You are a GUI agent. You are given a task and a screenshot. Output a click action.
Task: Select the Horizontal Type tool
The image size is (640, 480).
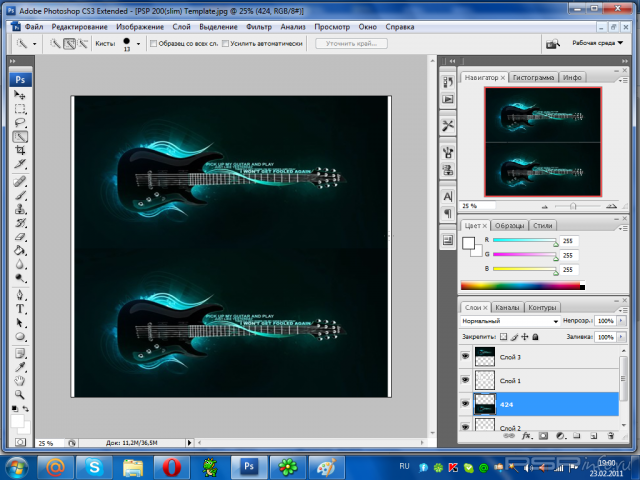20,308
